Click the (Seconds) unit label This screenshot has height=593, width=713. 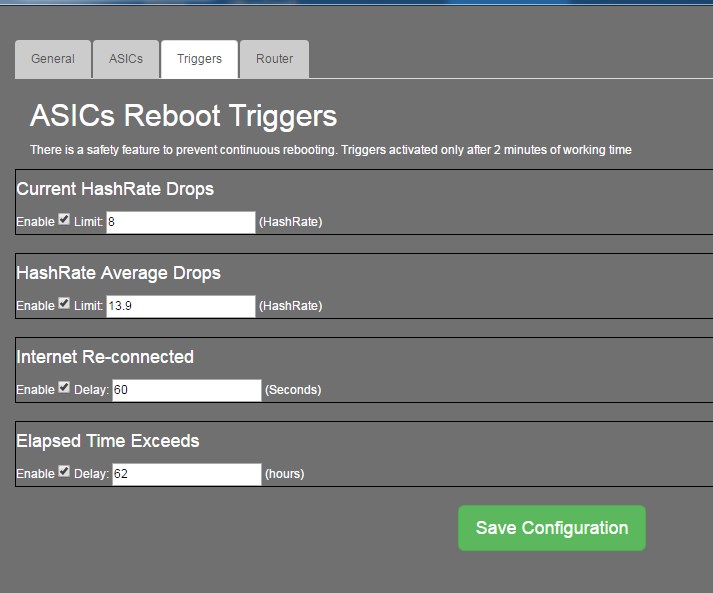293,390
